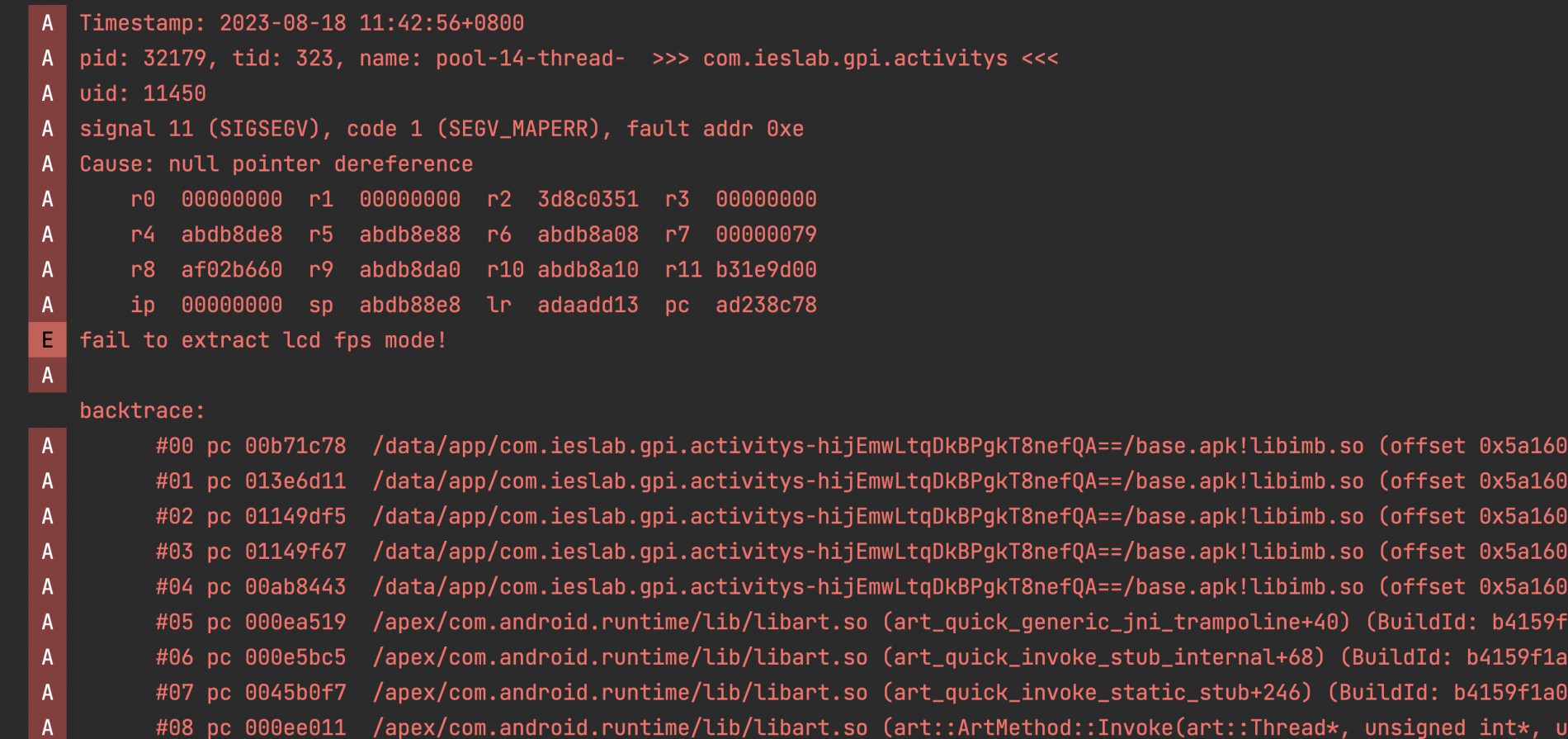The image size is (1568, 739).
Task: Click the pc ad238c78 register value
Action: (741, 305)
